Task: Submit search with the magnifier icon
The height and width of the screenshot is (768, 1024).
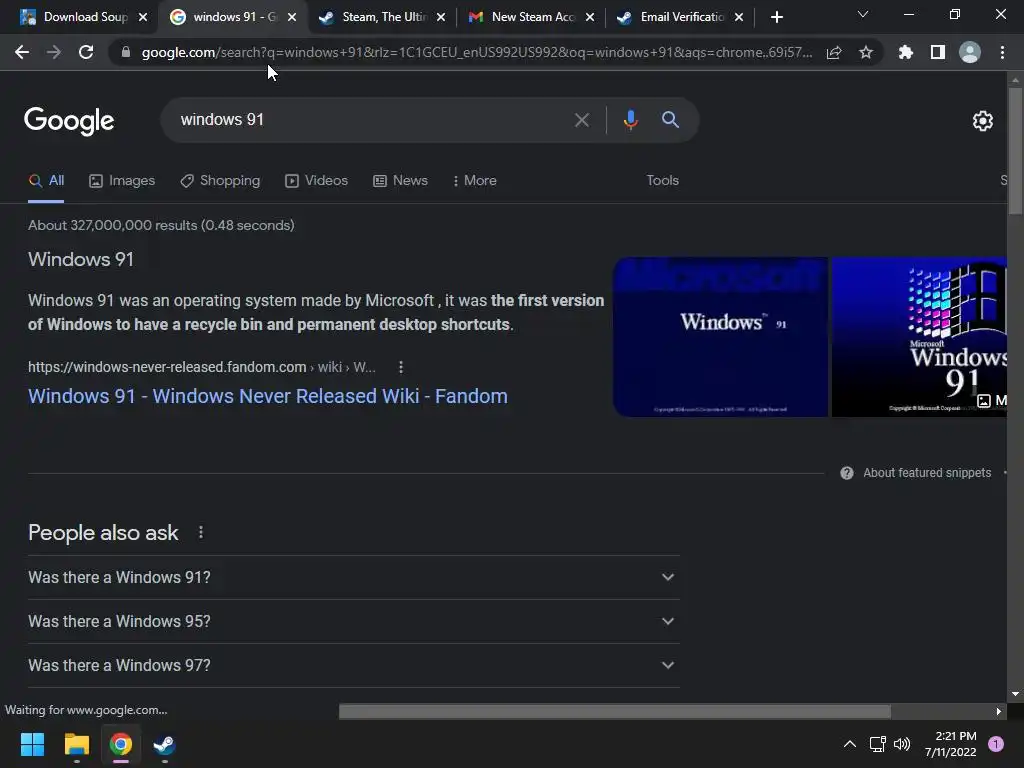Action: [x=670, y=120]
